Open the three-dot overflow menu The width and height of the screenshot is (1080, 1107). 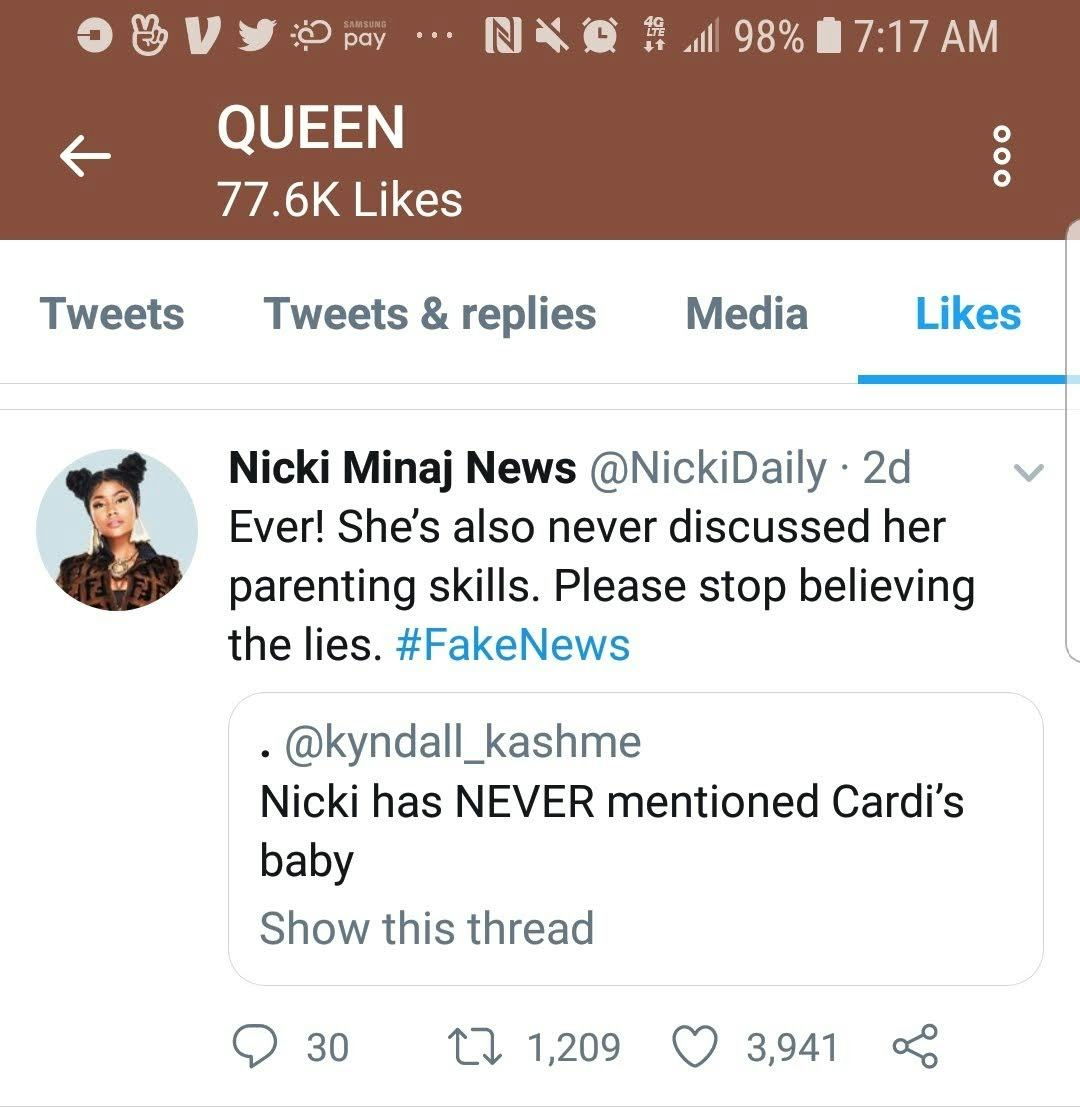[1002, 158]
